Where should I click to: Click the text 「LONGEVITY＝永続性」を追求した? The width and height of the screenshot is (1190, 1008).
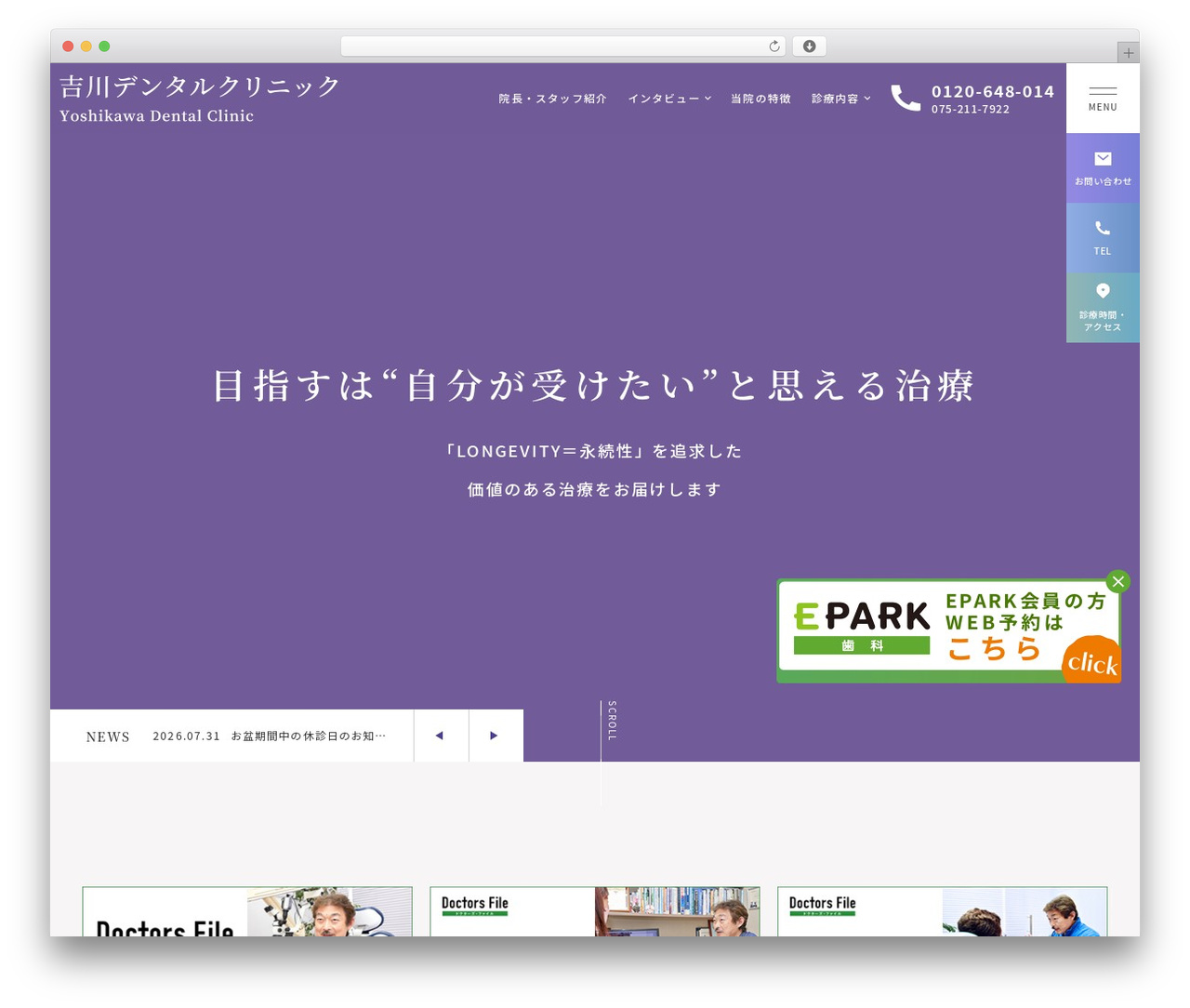pyautogui.click(x=594, y=451)
